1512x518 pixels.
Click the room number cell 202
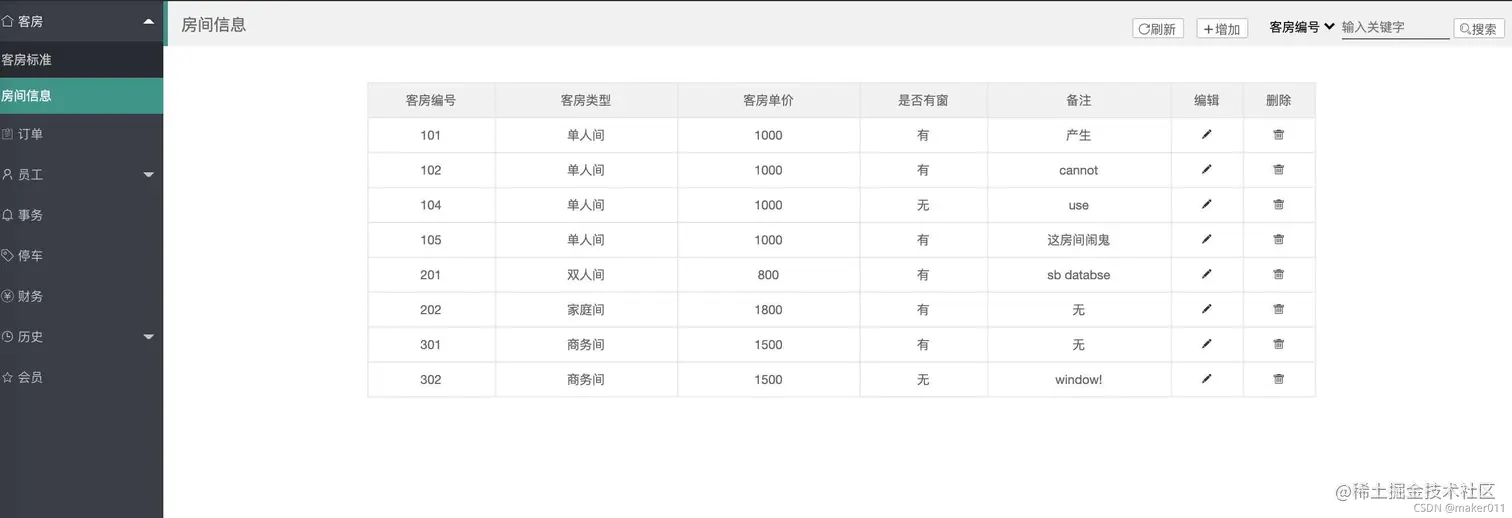[x=431, y=310]
